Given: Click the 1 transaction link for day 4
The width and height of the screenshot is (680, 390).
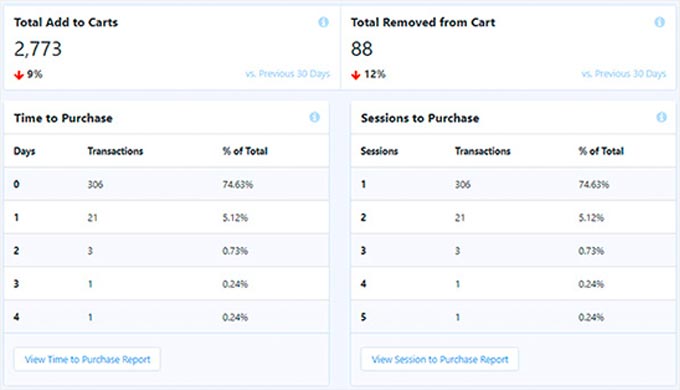Looking at the screenshot, I should (x=90, y=318).
